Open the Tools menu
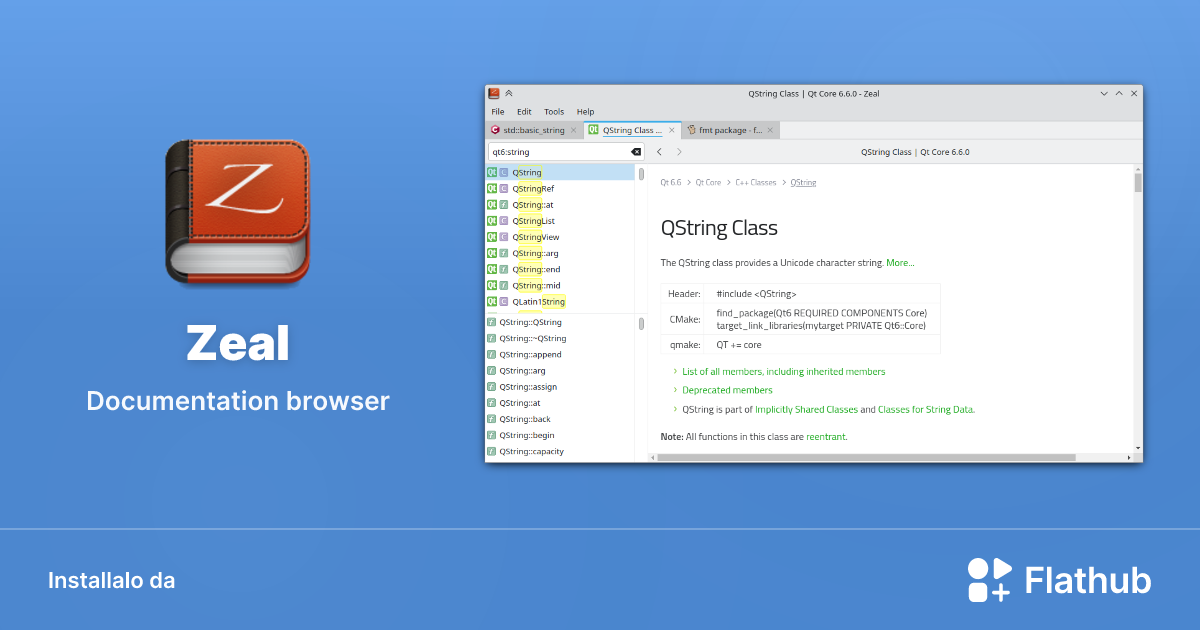The height and width of the screenshot is (630, 1200). pyautogui.click(x=554, y=112)
